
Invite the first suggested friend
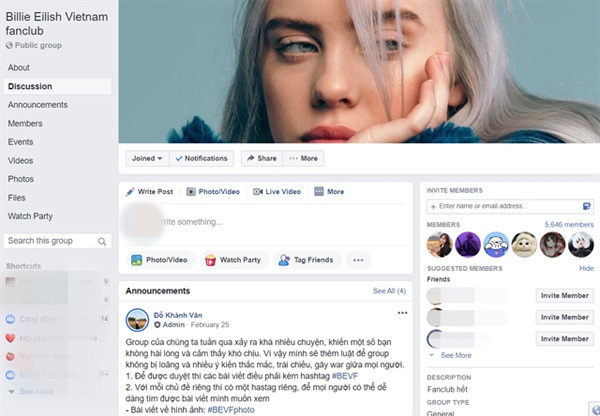pyautogui.click(x=565, y=296)
